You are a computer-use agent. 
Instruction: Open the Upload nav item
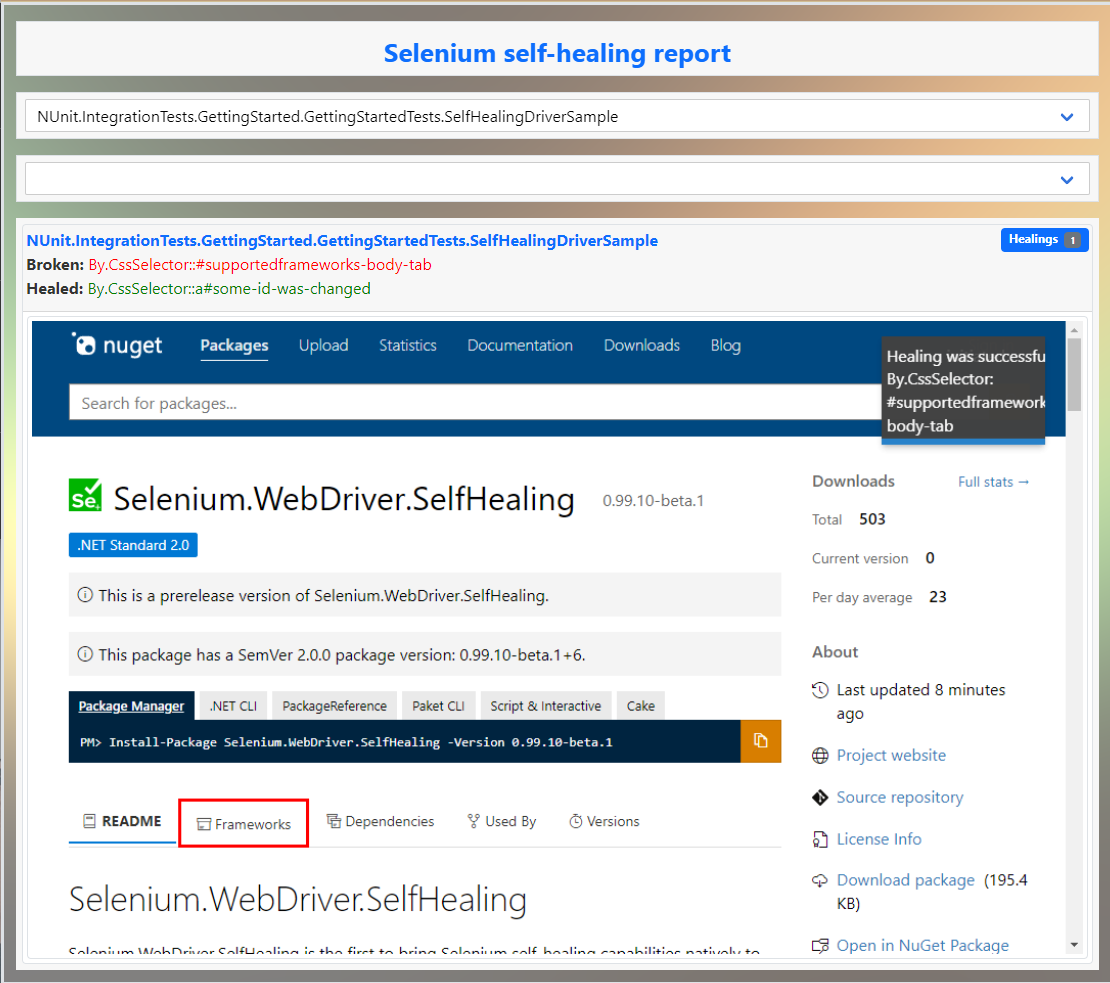click(324, 345)
